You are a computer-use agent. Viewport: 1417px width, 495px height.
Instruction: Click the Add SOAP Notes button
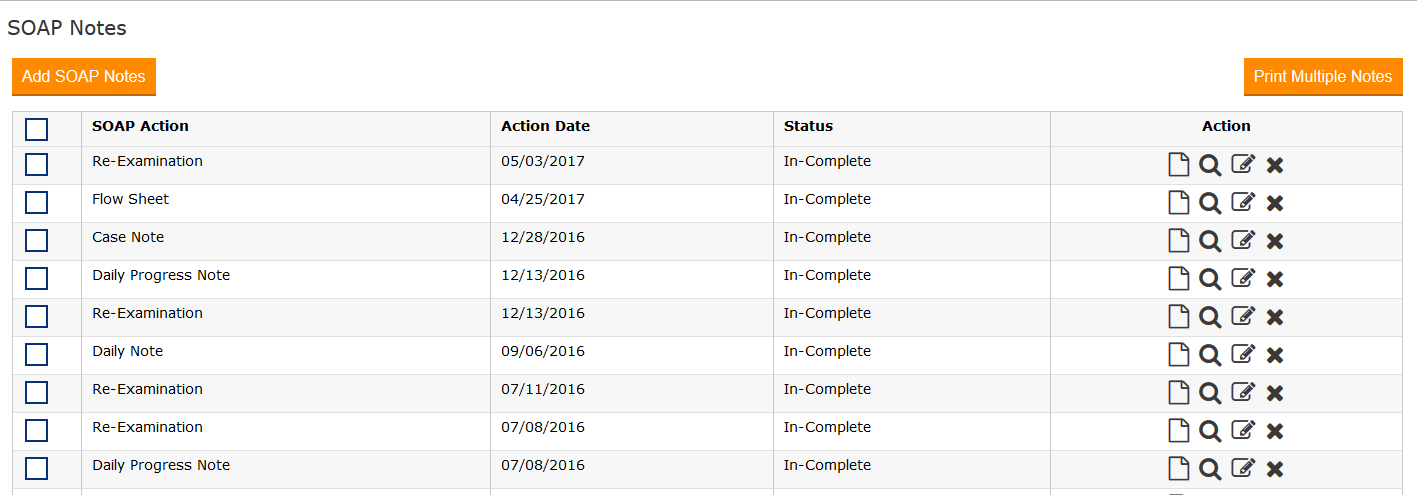[x=84, y=77]
